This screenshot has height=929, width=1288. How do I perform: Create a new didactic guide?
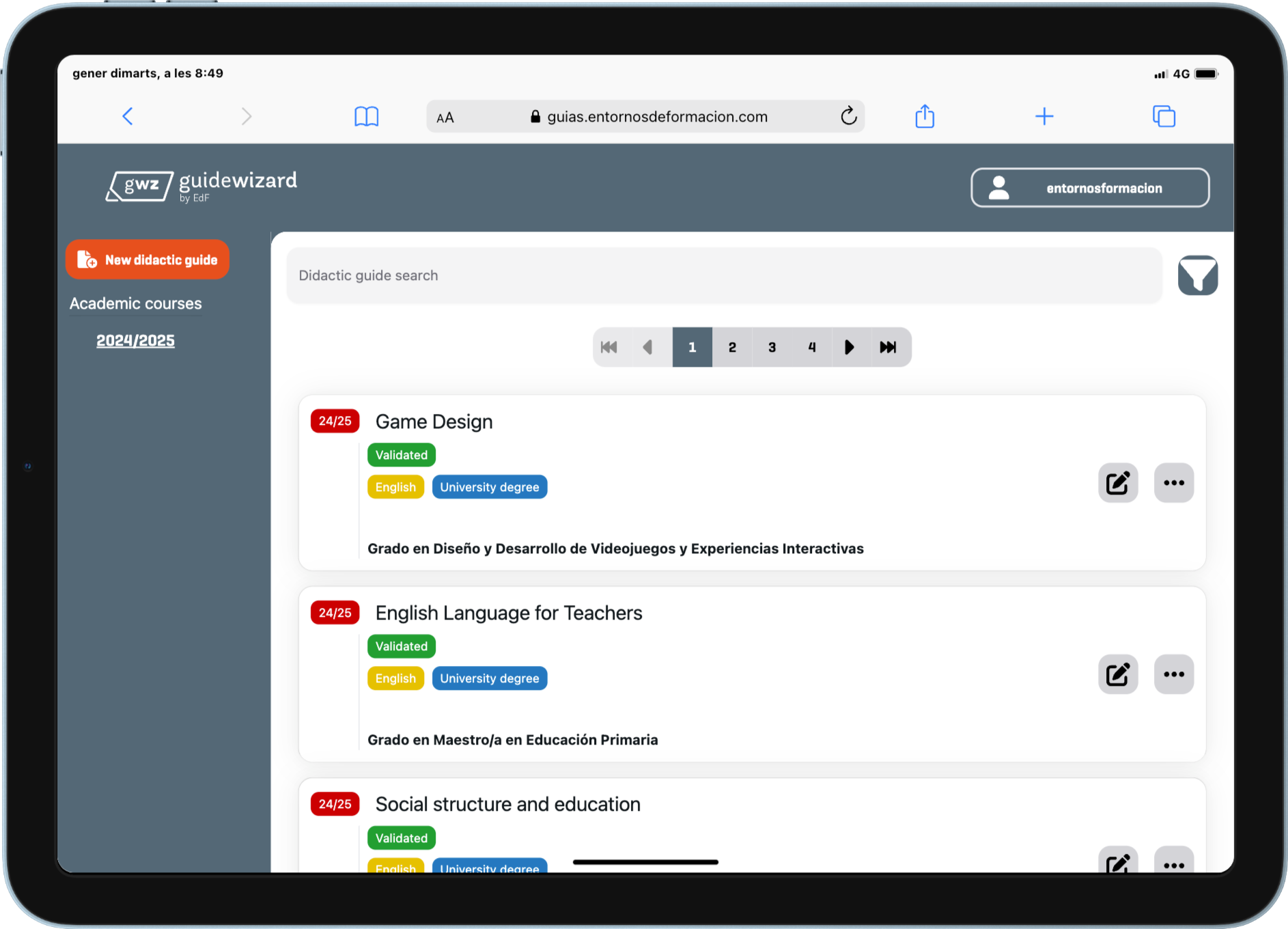[x=147, y=260]
